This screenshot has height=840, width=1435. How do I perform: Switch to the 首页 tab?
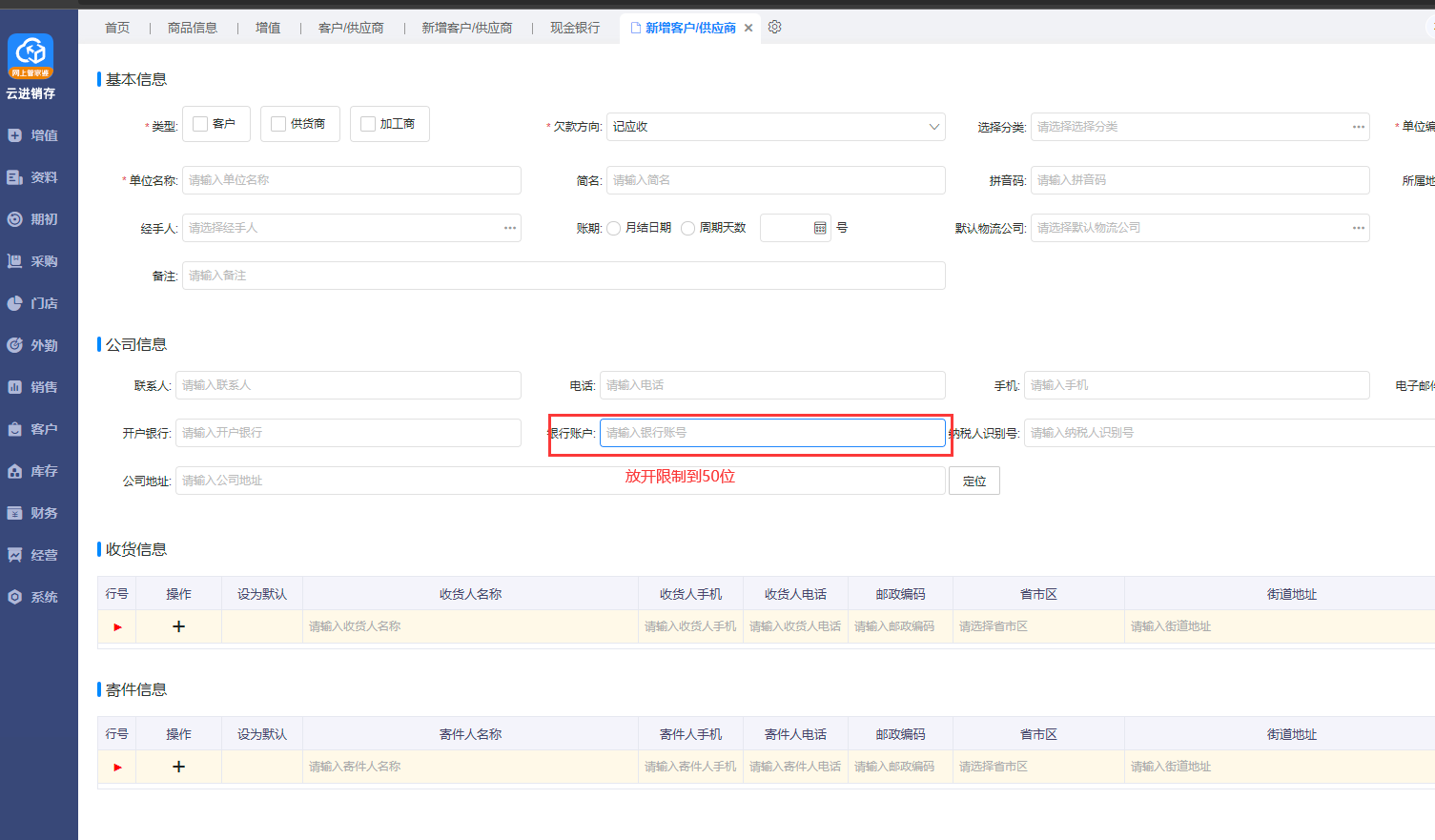tap(117, 28)
